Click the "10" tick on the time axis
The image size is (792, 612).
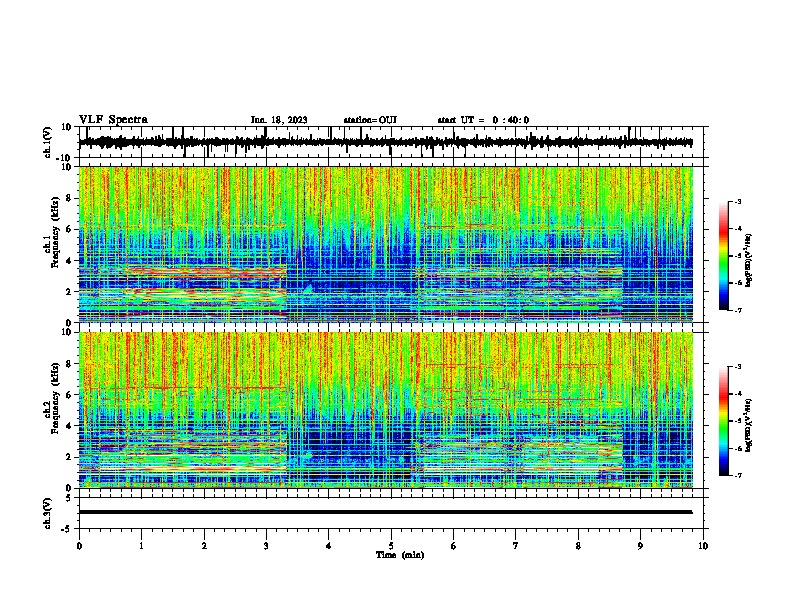(703, 546)
